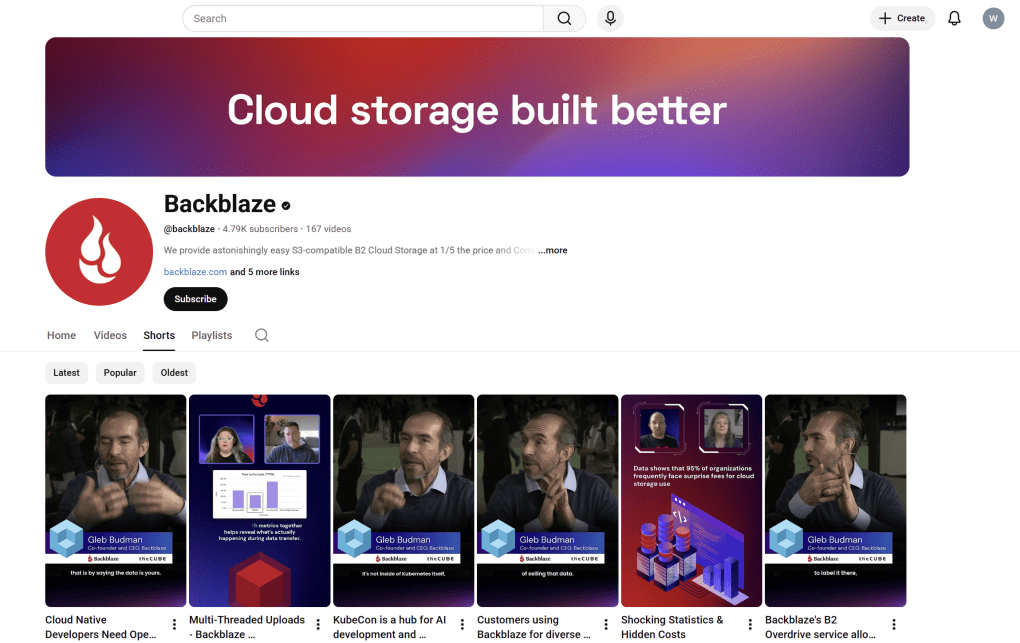Click the @backblaze handle text
Viewport: 1020px width, 643px height.
[x=189, y=229]
